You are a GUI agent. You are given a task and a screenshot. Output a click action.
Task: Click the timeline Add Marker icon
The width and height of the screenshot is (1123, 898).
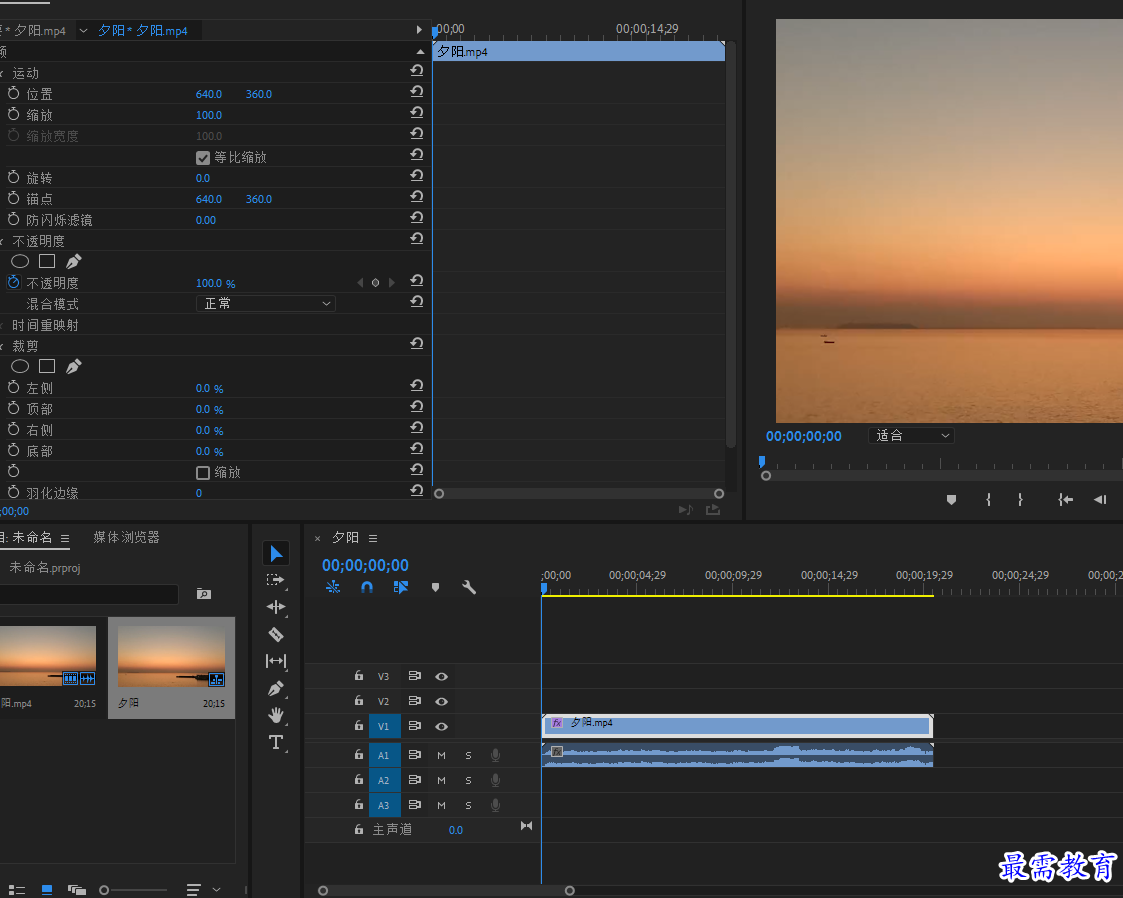click(435, 587)
